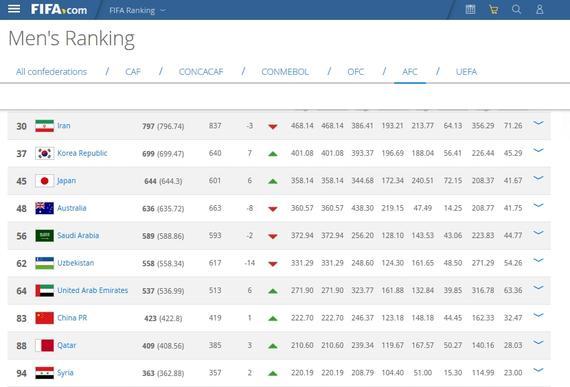Viewport: 570px width, 387px height.
Task: Click Japan's rank number 45
Action: click(21, 181)
